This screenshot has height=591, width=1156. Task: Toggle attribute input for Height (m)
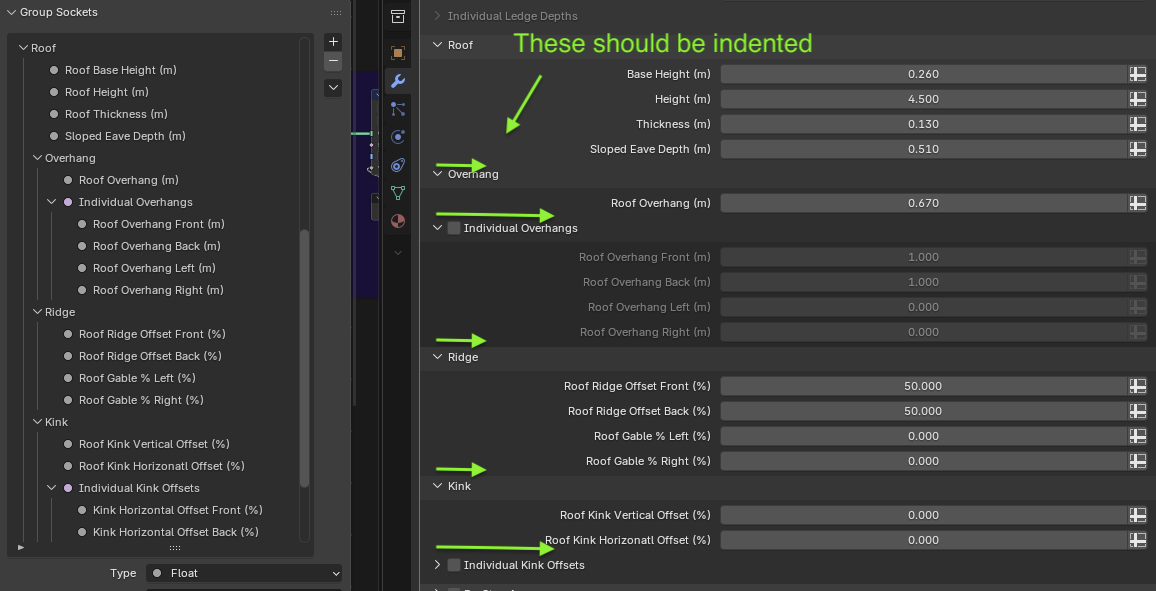click(1138, 99)
